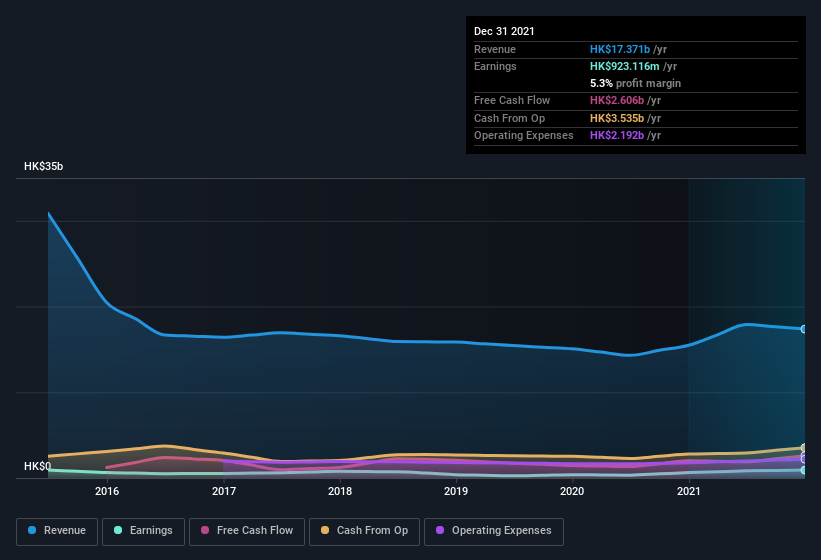Click the HK$2.606b free cash flow value
This screenshot has height=560, width=821.
617,100
